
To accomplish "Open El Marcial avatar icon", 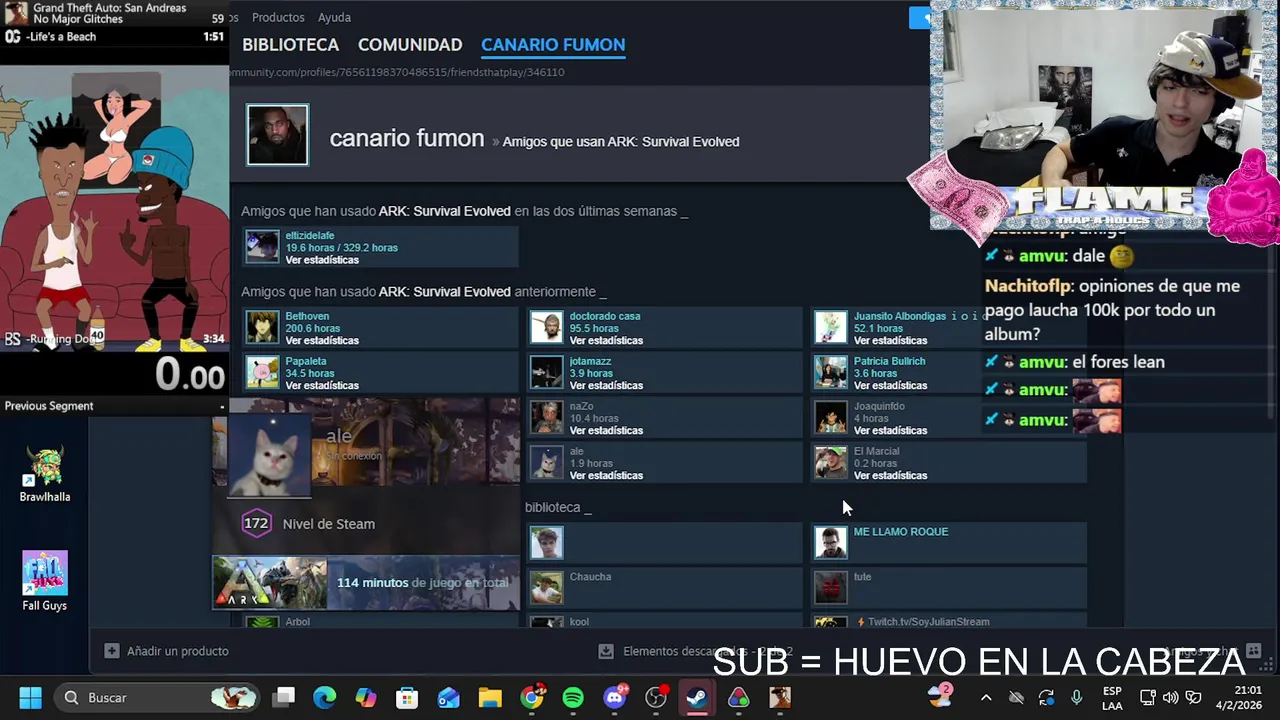I will pos(831,462).
